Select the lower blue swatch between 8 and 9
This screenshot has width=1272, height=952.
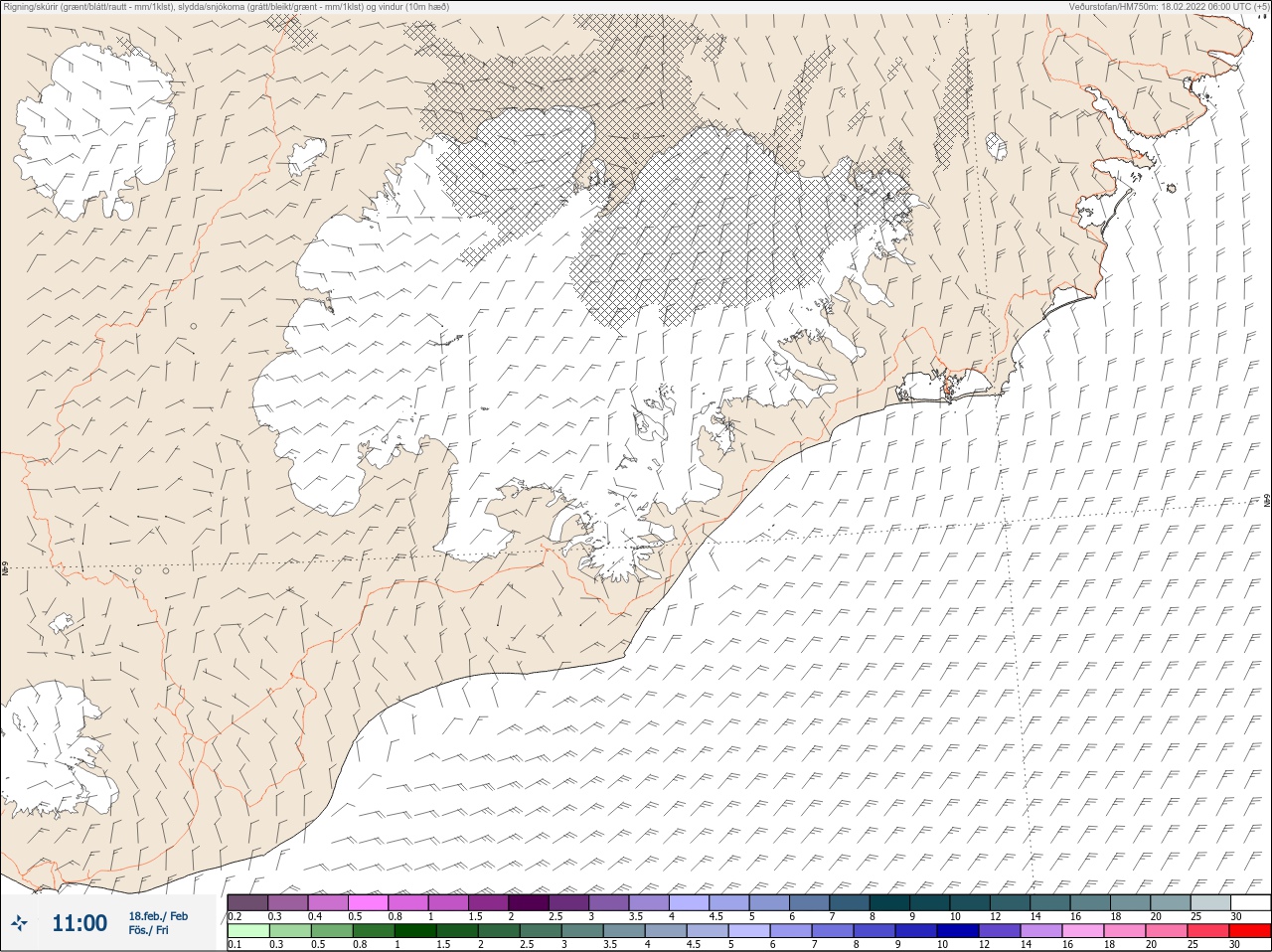click(874, 930)
